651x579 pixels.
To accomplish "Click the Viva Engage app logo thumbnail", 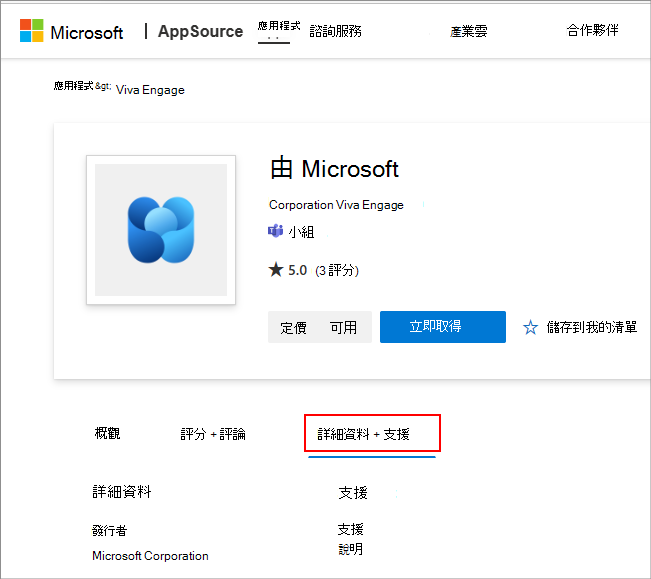I will click(161, 230).
